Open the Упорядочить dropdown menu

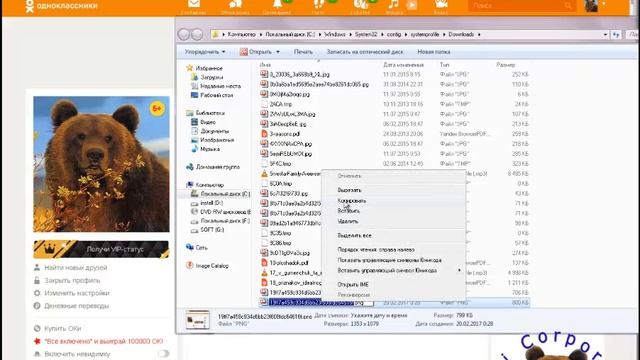205,52
